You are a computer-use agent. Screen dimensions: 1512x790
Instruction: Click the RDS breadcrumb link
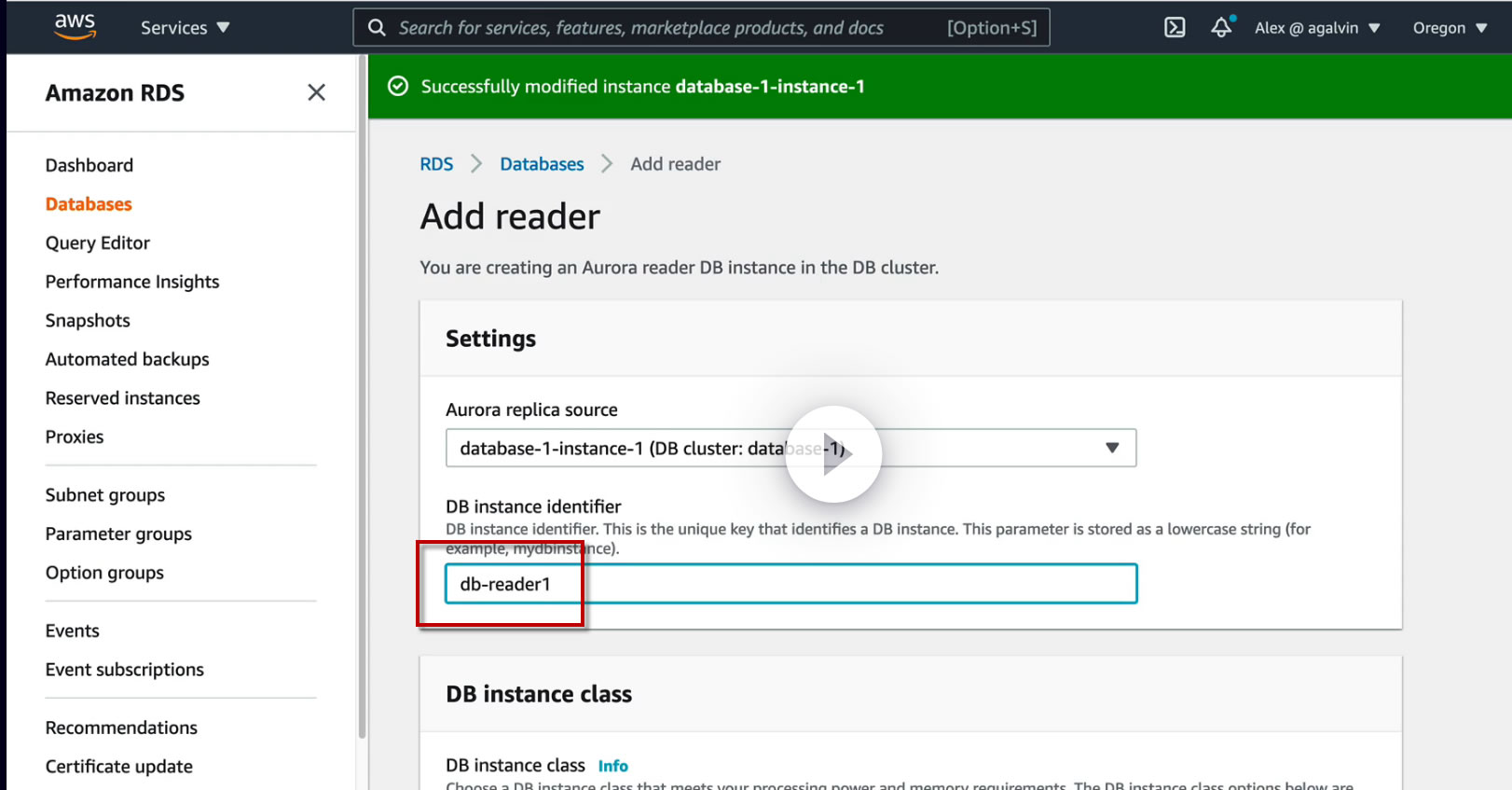click(x=436, y=164)
